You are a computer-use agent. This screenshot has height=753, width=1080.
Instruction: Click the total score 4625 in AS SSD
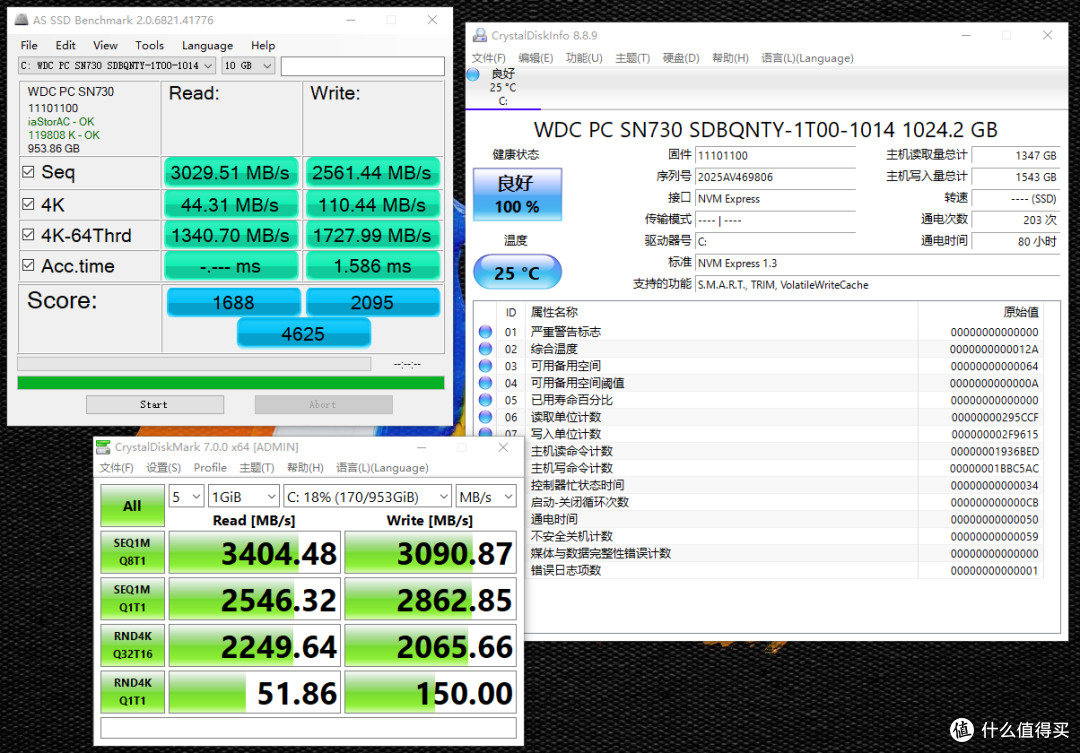pos(304,334)
